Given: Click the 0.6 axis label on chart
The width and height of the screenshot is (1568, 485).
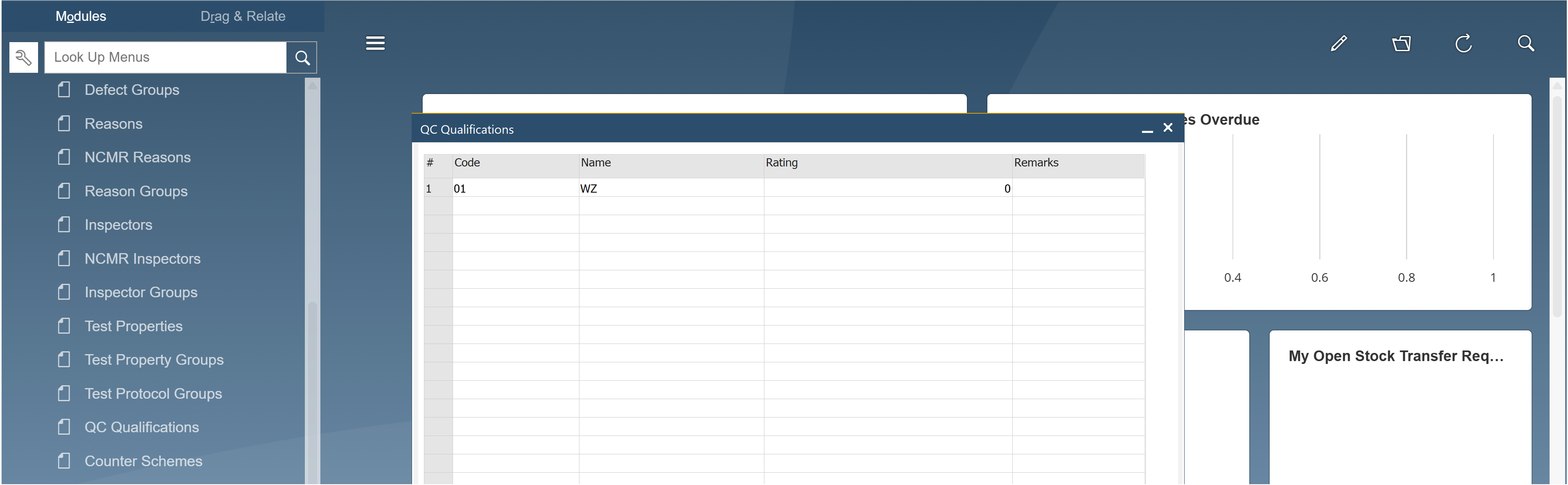Looking at the screenshot, I should click(x=1319, y=278).
